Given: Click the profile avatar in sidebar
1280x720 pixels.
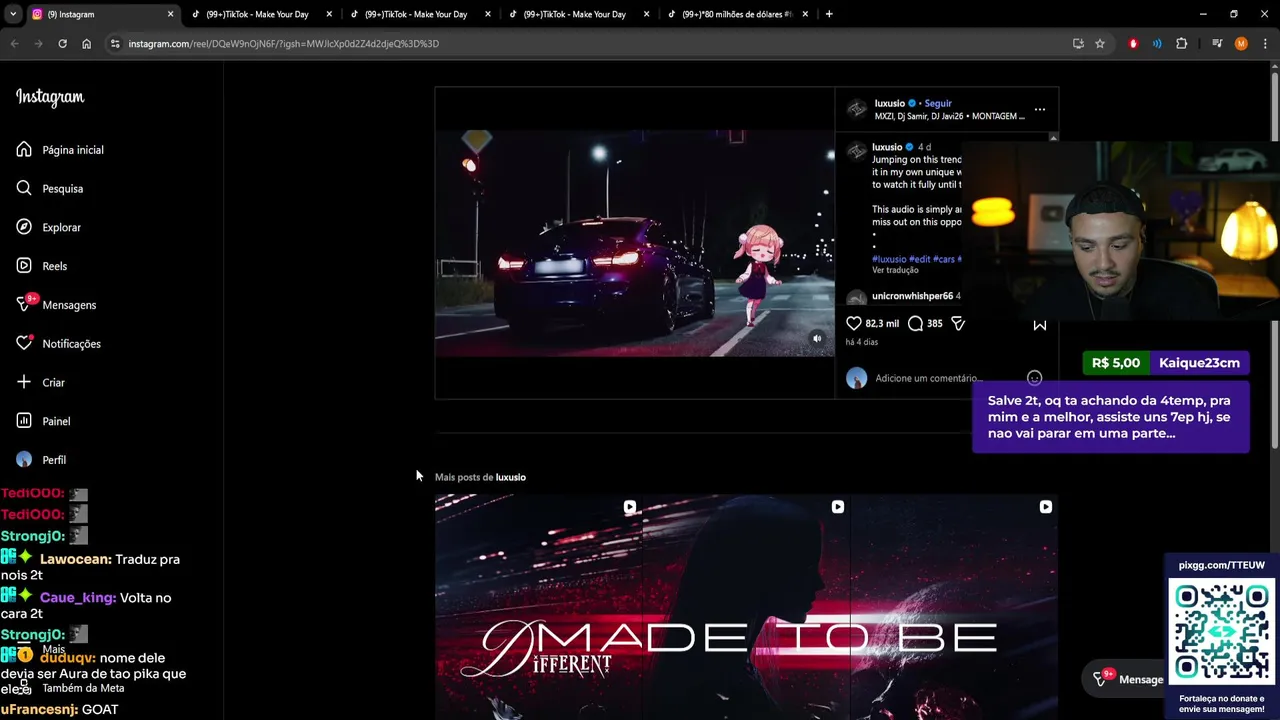Looking at the screenshot, I should click(x=24, y=460).
